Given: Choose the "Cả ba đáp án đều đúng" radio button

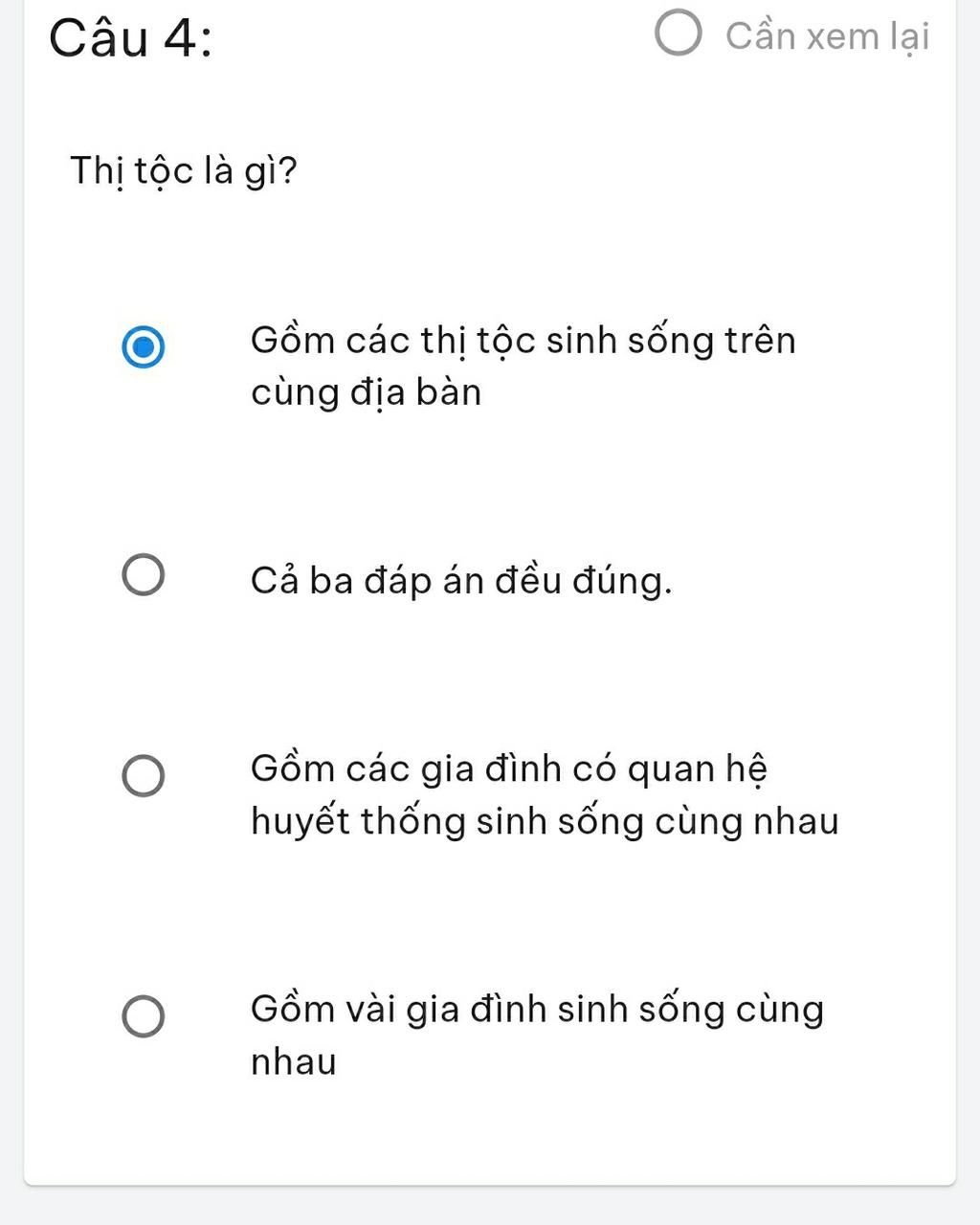Looking at the screenshot, I should (x=144, y=574).
